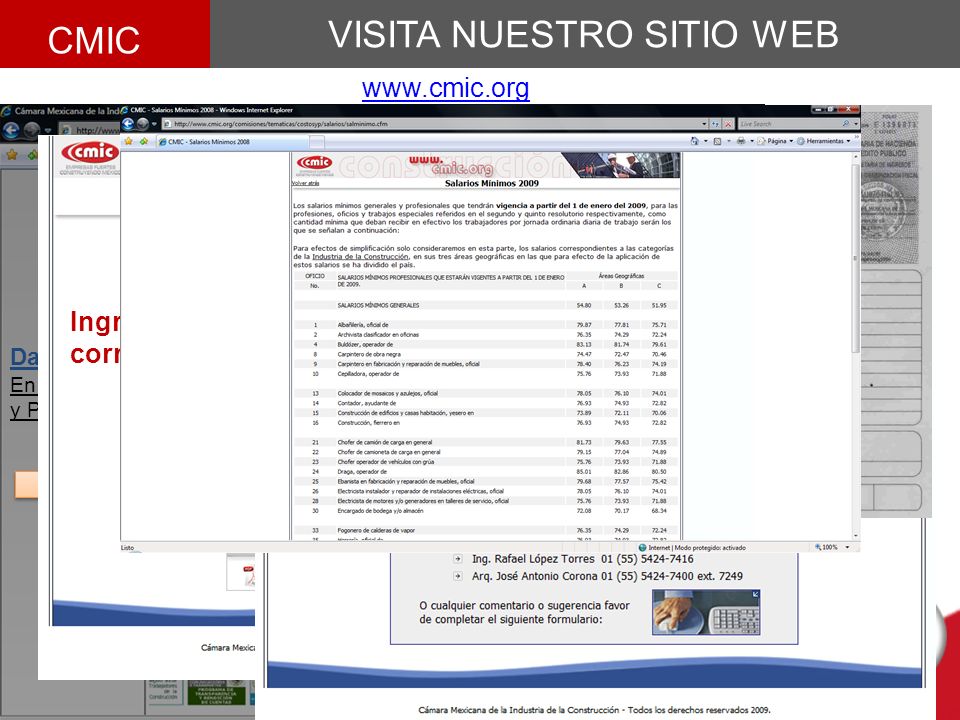Open the 100% zoom level control in status bar
The width and height of the screenshot is (960, 720).
pos(833,547)
